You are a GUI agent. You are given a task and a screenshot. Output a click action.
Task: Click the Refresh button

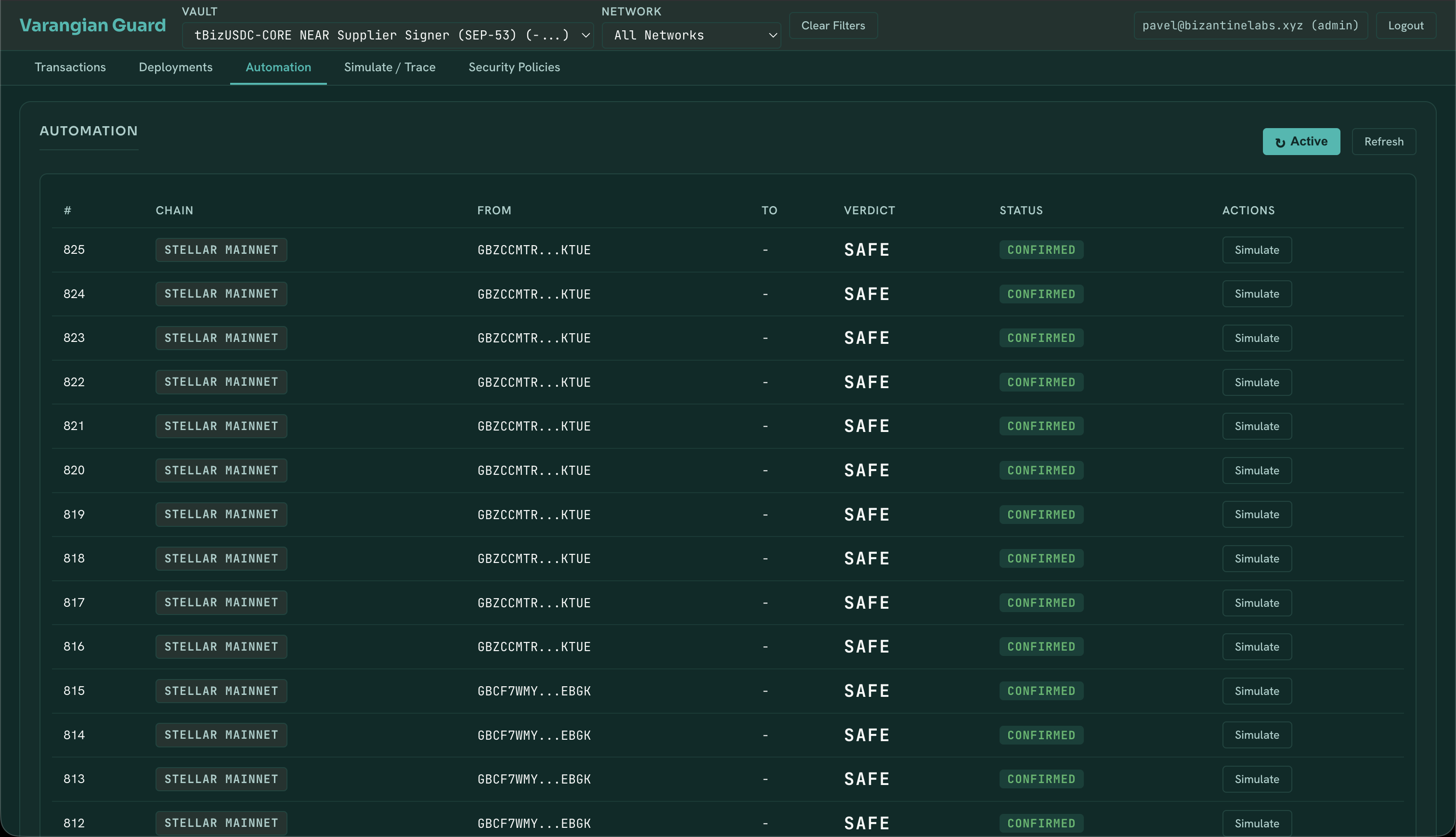pyautogui.click(x=1384, y=142)
